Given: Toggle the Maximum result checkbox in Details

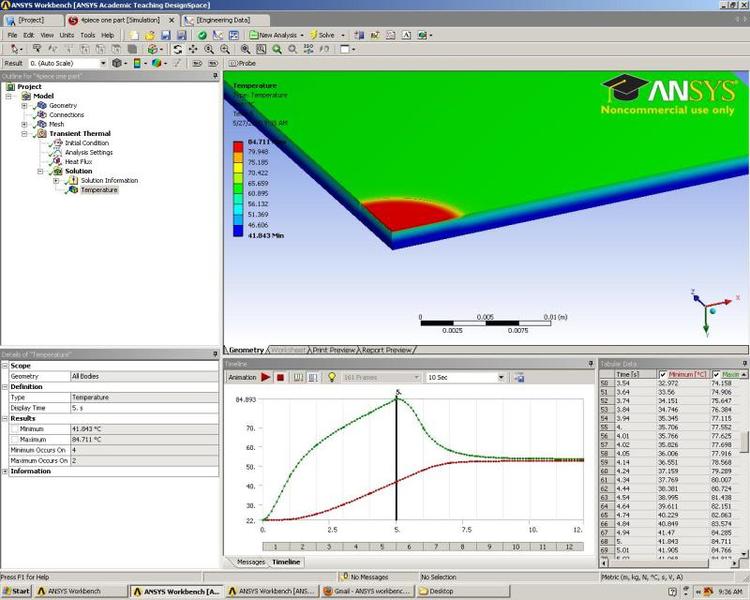Looking at the screenshot, I should click(x=14, y=439).
